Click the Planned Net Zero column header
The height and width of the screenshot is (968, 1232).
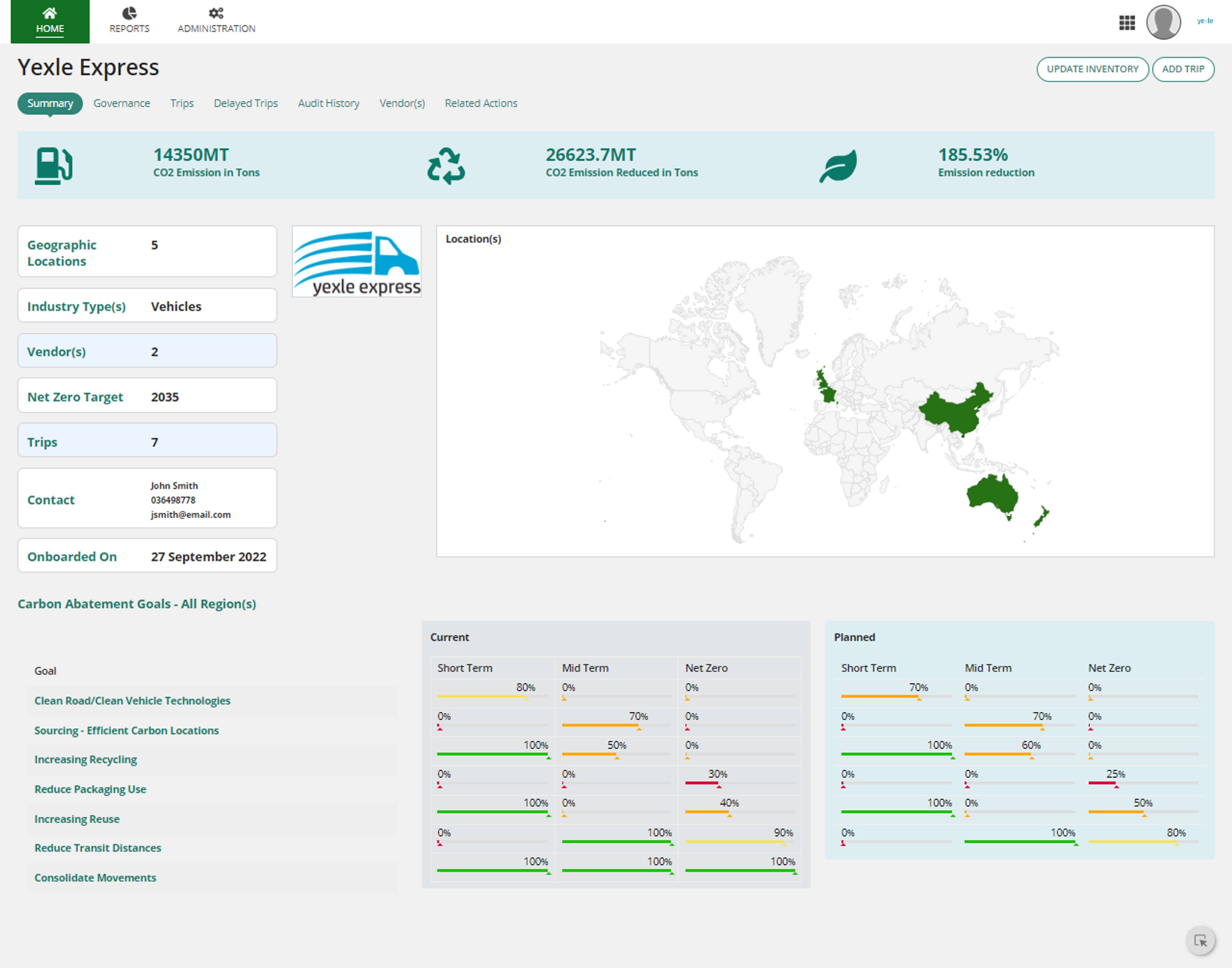[x=1109, y=668]
